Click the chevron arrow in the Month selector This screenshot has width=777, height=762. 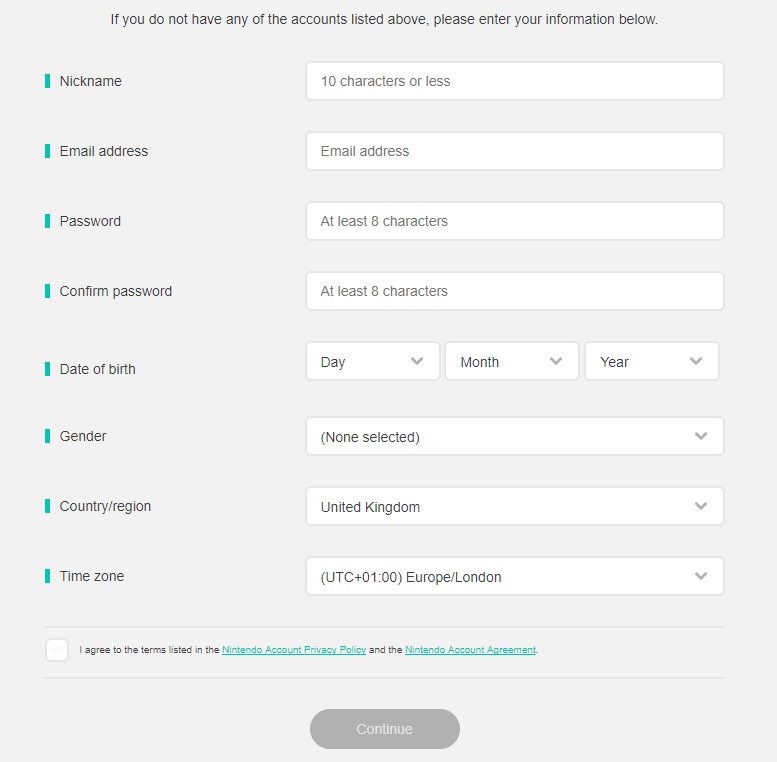[556, 362]
